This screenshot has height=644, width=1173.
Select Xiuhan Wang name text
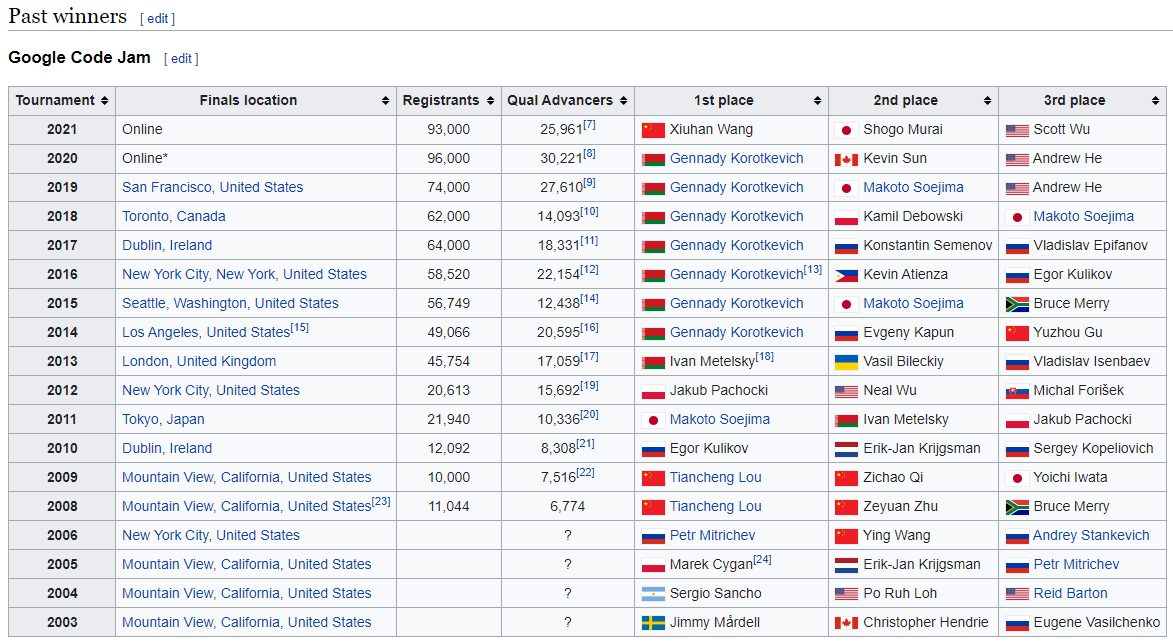pos(711,129)
